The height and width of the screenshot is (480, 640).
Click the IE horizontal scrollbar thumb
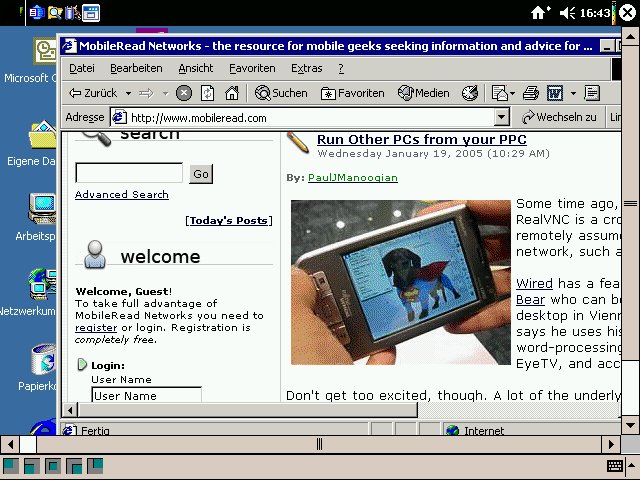click(247, 410)
